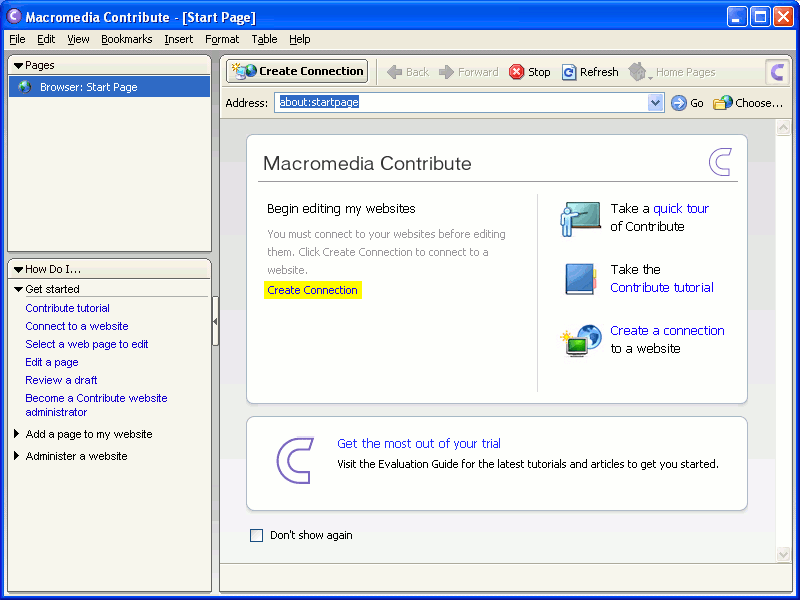Click the Home Pages house icon

[x=637, y=71]
